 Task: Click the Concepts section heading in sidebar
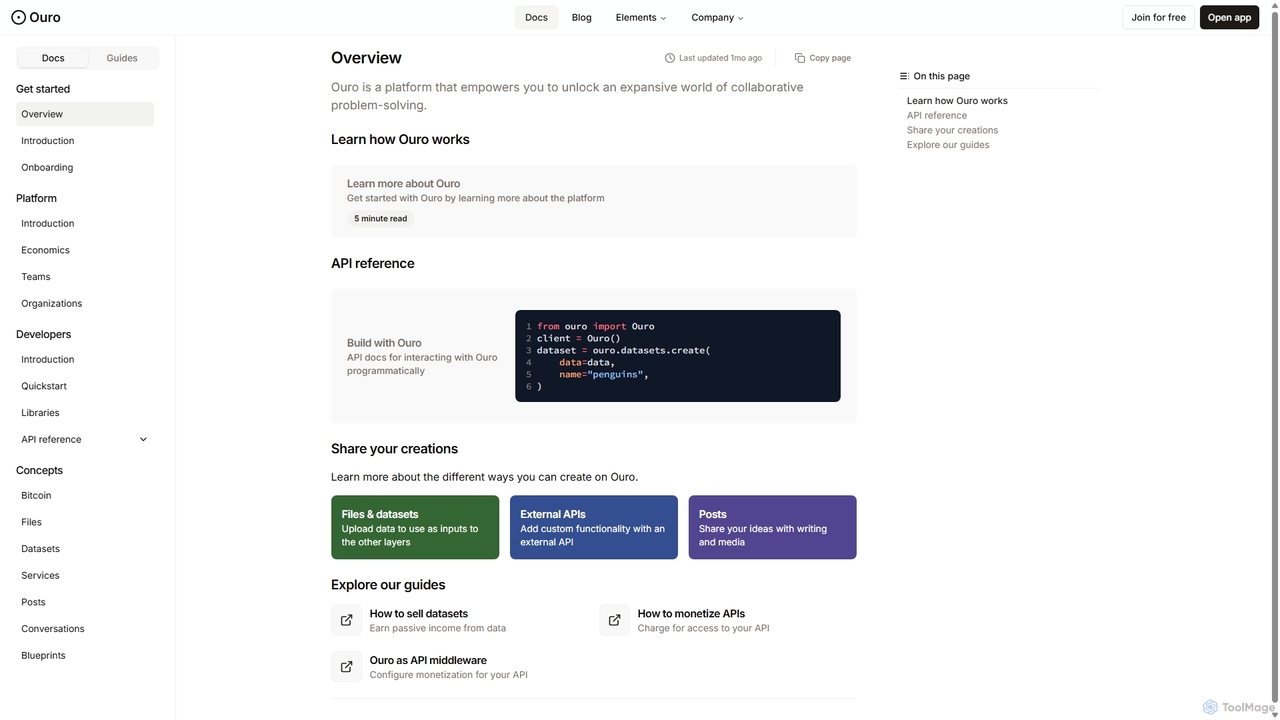point(39,470)
